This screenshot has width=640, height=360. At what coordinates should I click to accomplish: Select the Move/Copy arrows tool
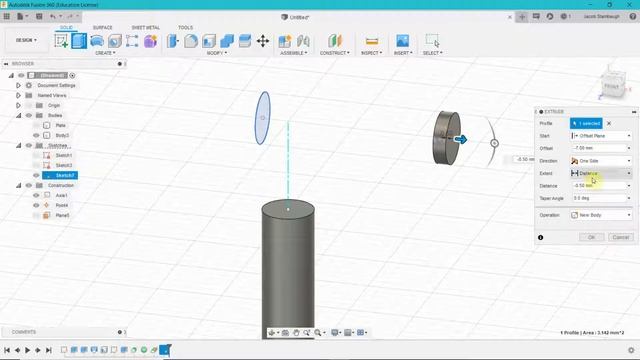[263, 41]
